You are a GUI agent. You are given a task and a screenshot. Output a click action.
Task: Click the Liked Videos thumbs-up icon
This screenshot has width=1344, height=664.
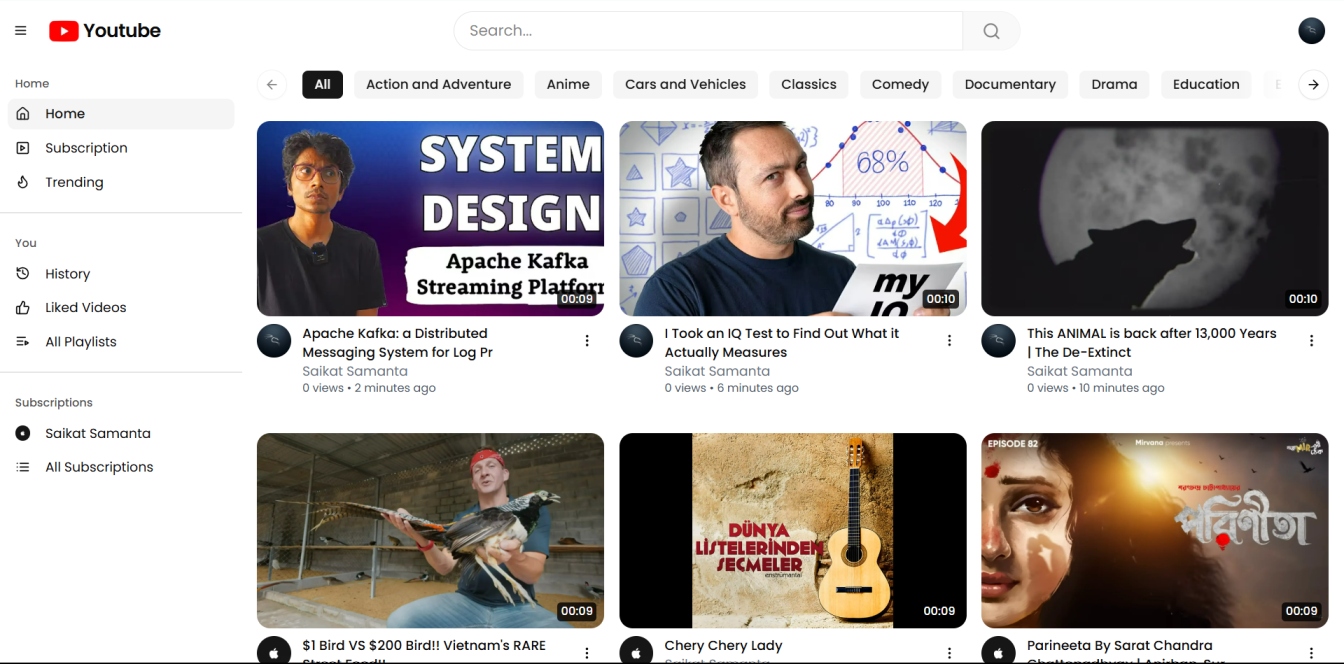point(23,307)
